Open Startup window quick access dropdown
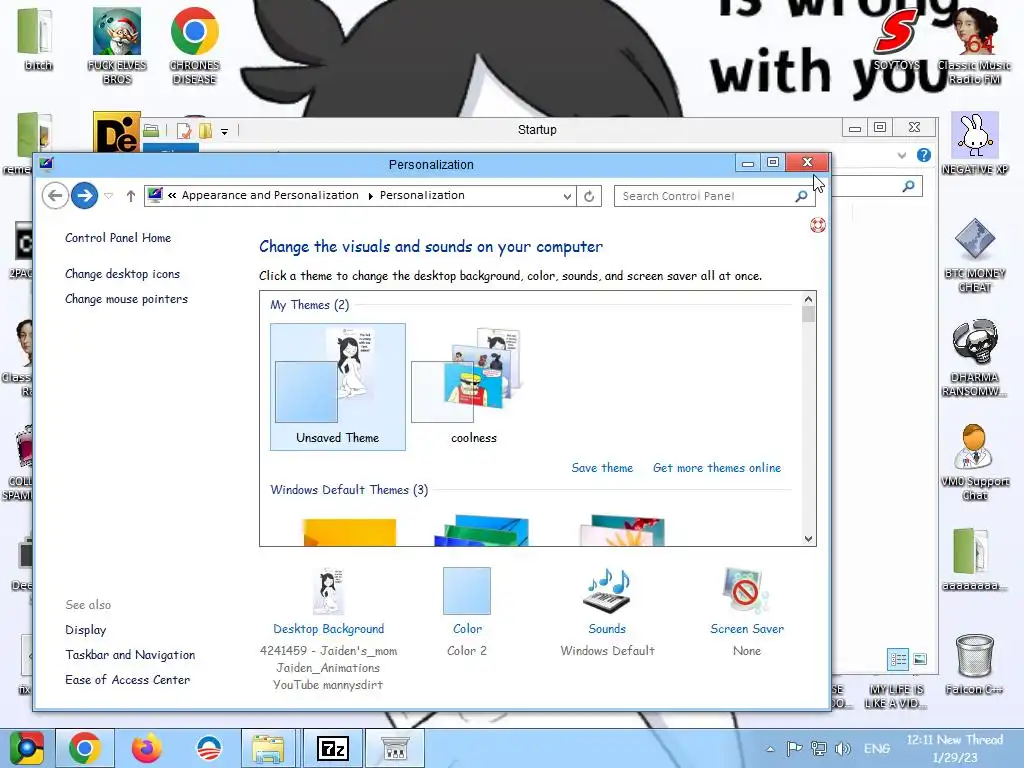 [x=224, y=131]
